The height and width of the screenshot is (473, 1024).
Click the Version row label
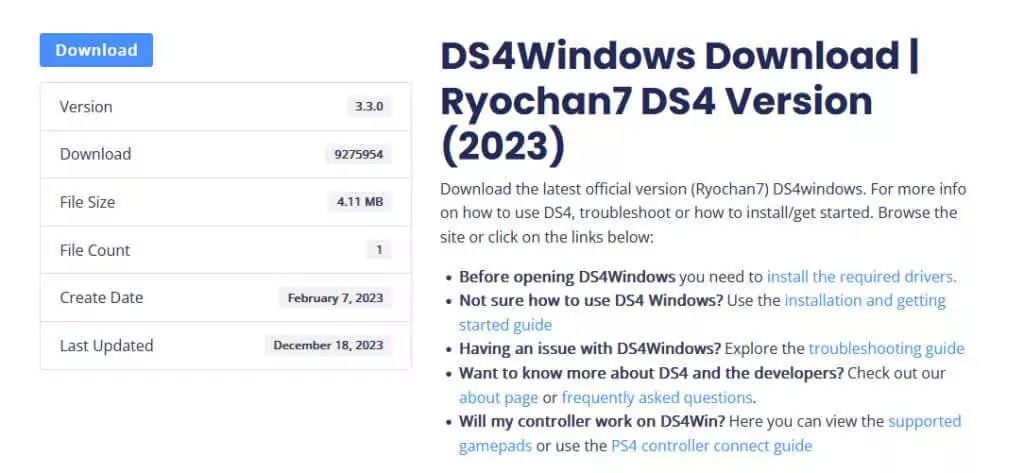tap(86, 106)
